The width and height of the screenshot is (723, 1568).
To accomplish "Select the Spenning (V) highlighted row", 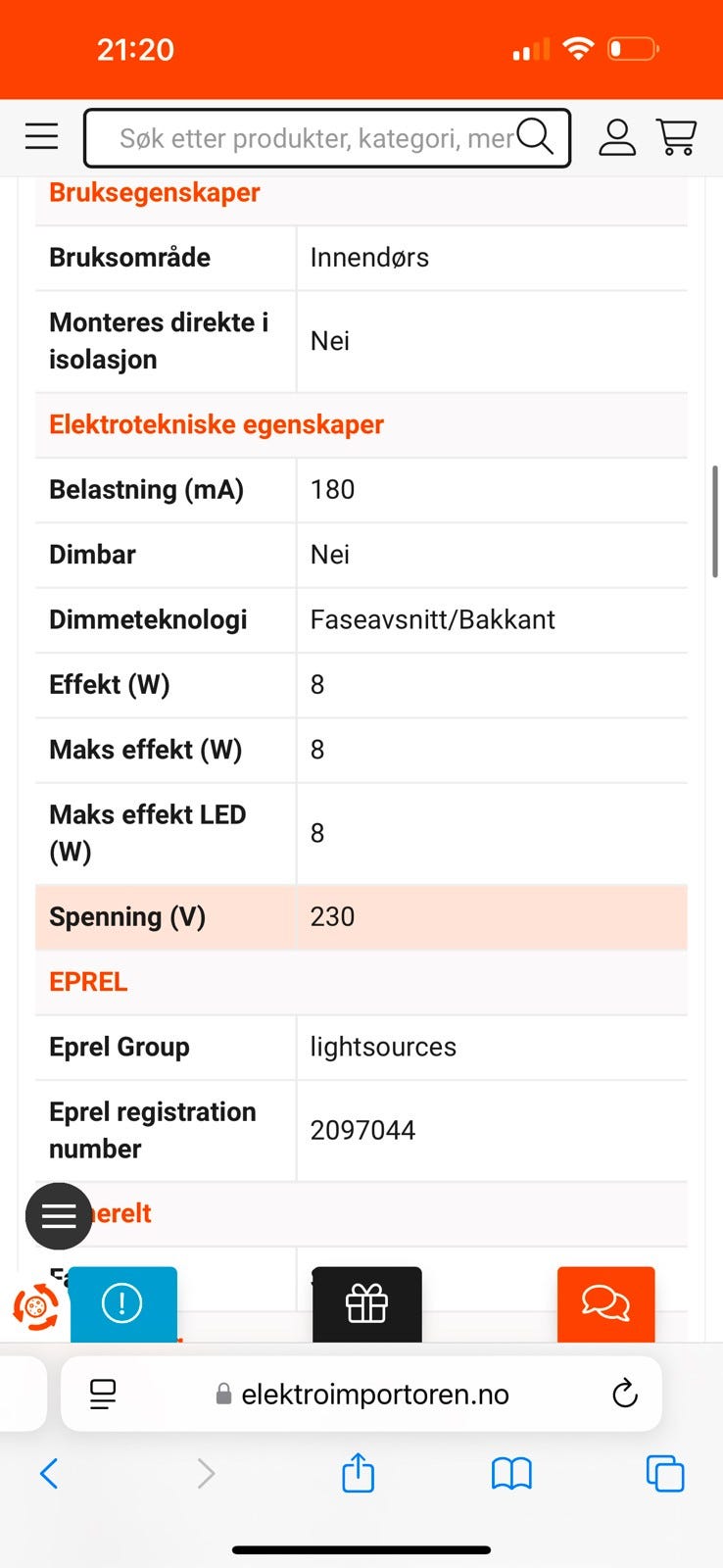I will [x=361, y=916].
